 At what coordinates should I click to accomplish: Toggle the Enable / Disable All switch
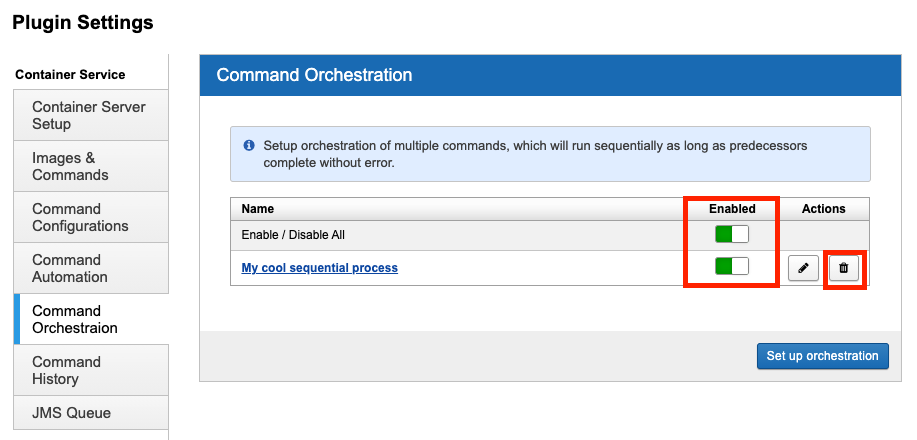(x=731, y=234)
